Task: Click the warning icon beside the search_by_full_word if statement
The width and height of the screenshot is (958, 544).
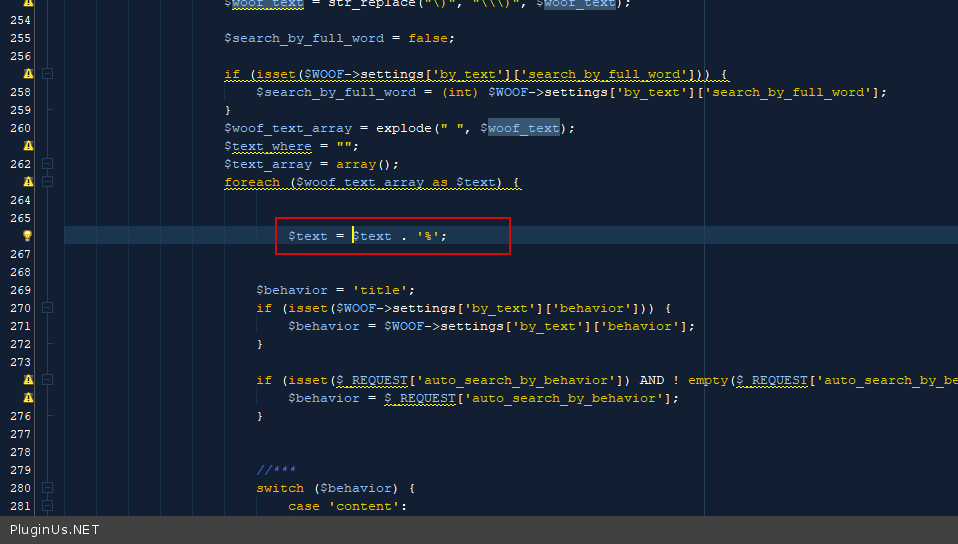Action: (28, 74)
